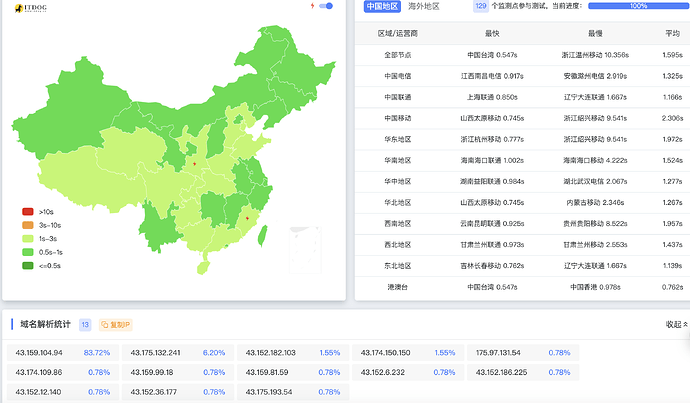Click the 复制IP copy button

pyautogui.click(x=115, y=325)
